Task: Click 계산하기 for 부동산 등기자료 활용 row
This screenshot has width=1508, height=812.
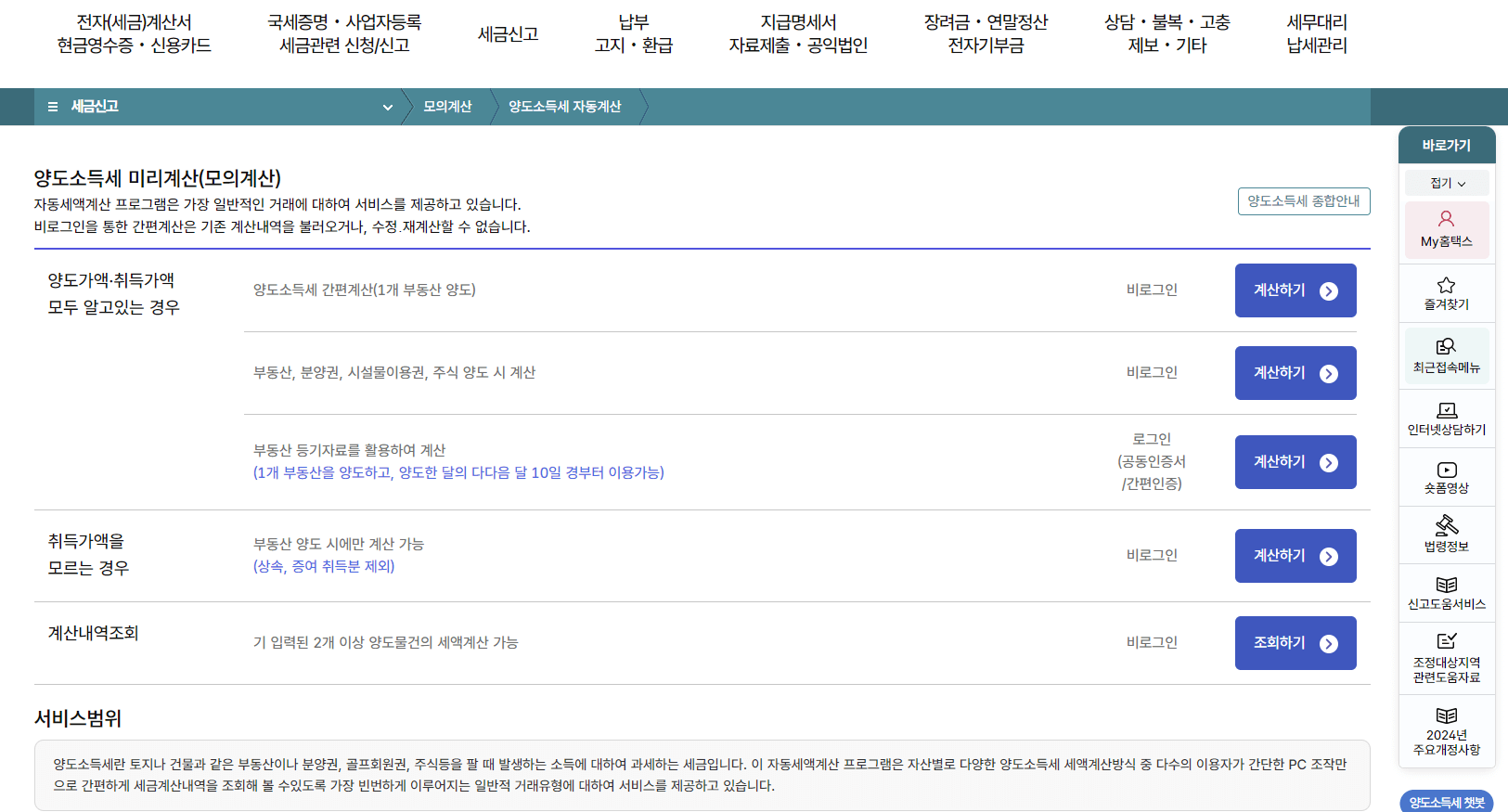Action: pos(1295,462)
